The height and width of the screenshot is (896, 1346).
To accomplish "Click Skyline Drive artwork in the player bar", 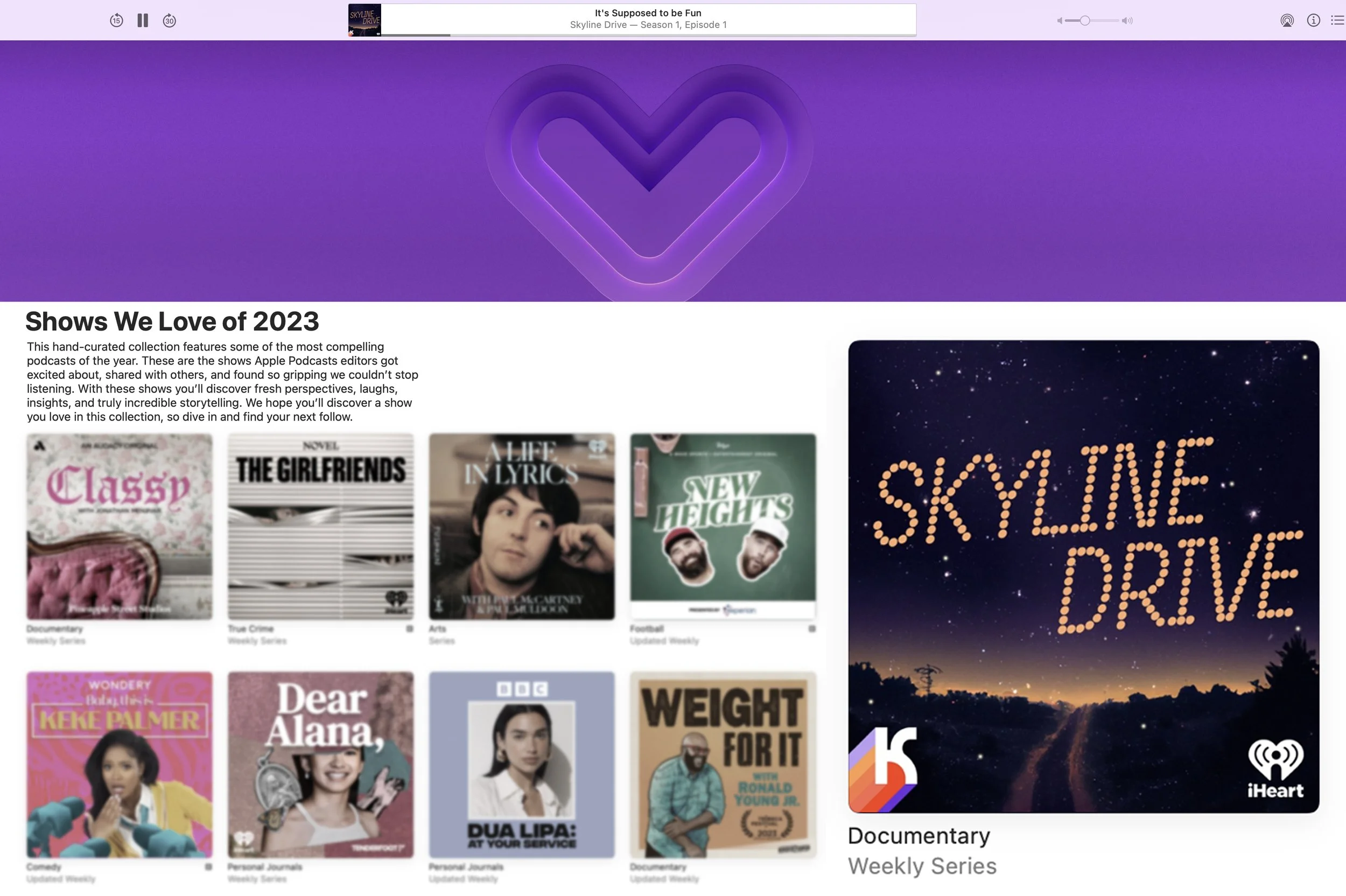I will 364,20.
